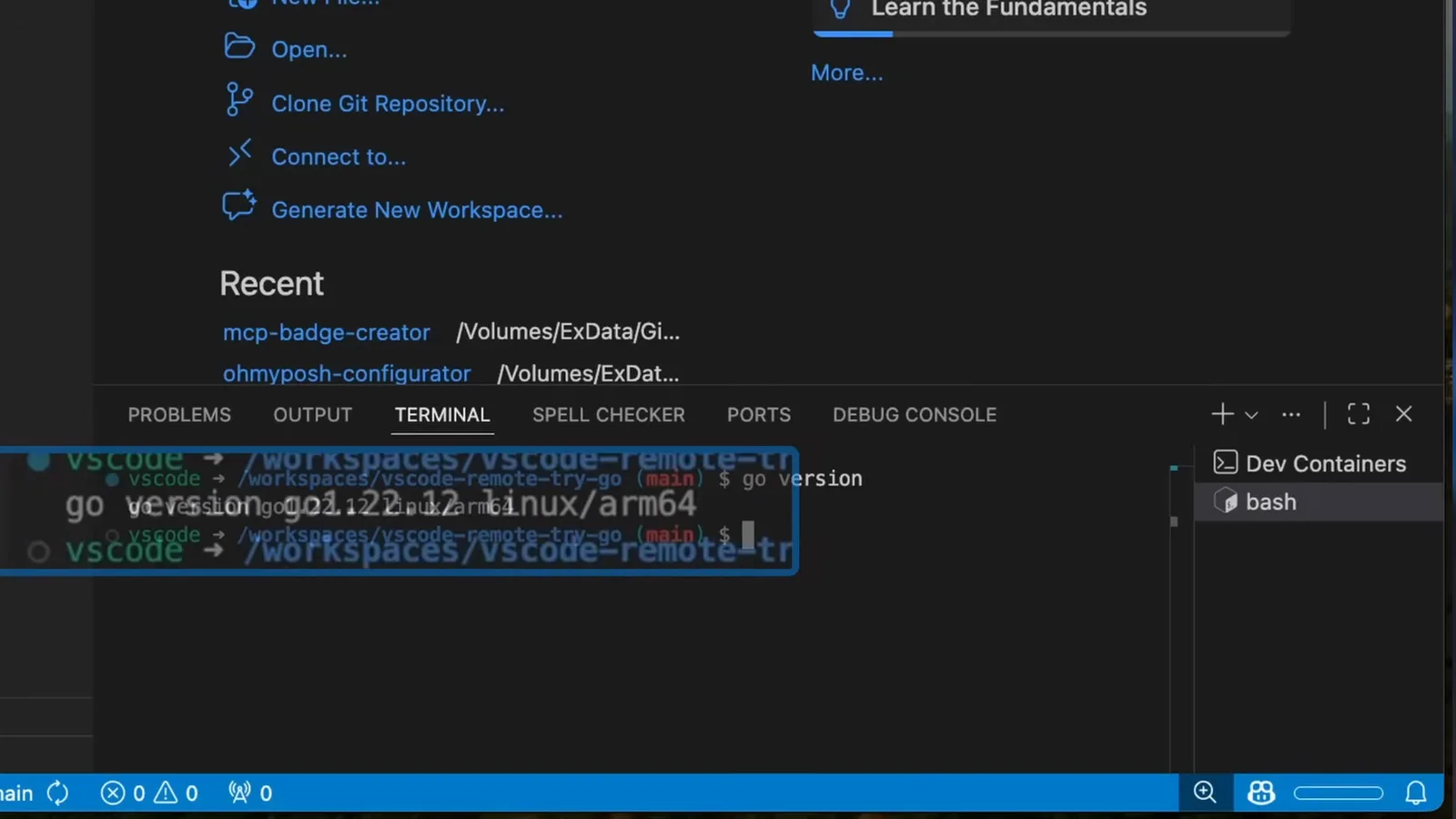Switch to the TERMINAL tab

click(x=442, y=415)
